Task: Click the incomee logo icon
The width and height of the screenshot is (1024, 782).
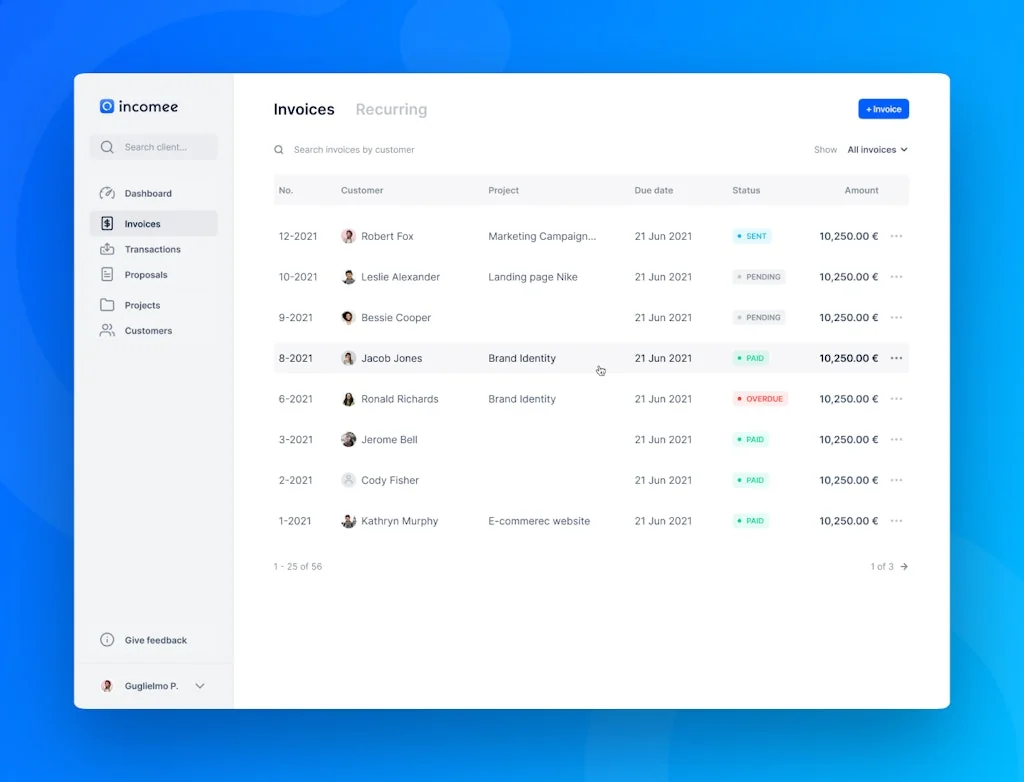Action: click(107, 106)
